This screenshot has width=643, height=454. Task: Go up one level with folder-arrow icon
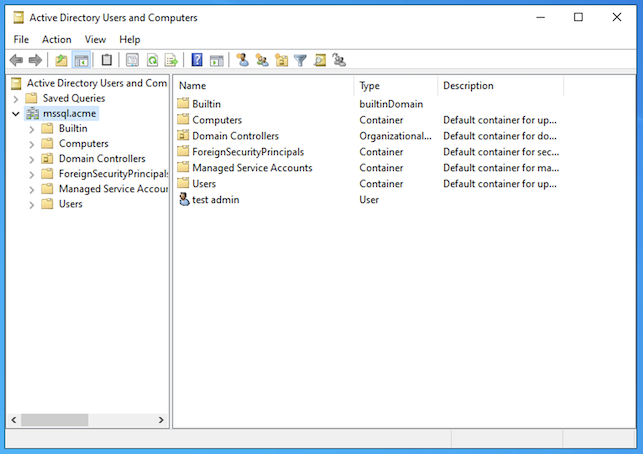coord(61,60)
